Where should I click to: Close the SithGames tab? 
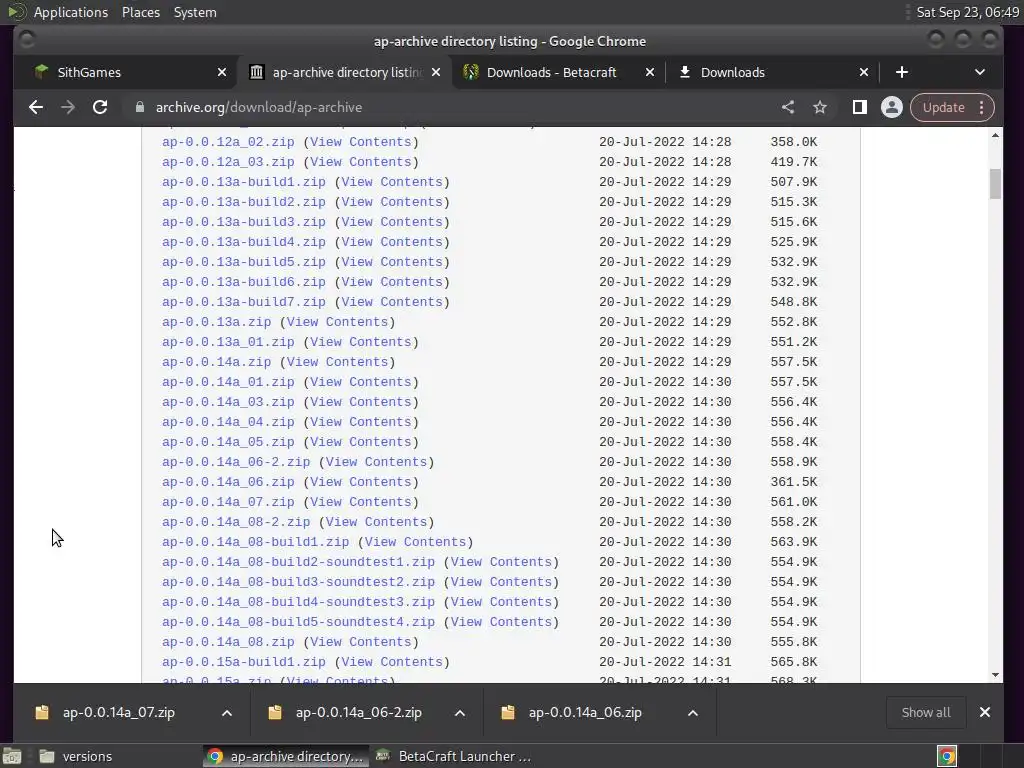(222, 72)
